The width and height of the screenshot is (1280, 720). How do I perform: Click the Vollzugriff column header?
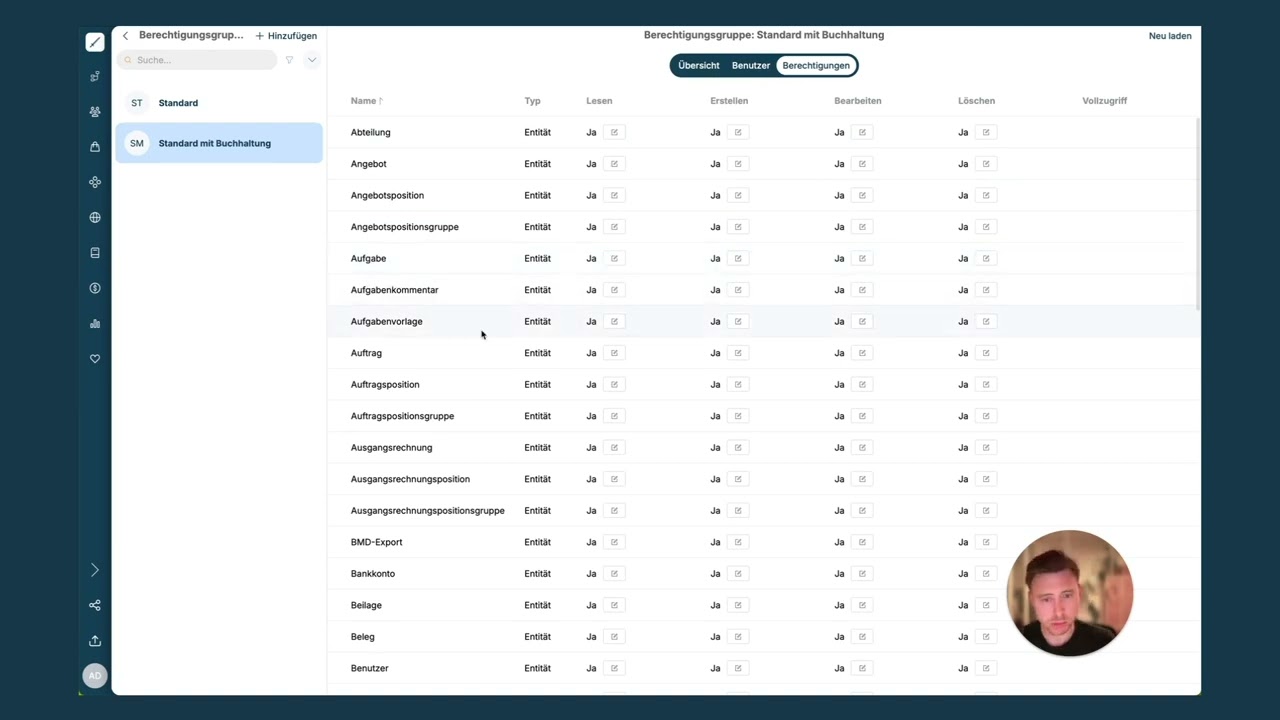[1104, 101]
